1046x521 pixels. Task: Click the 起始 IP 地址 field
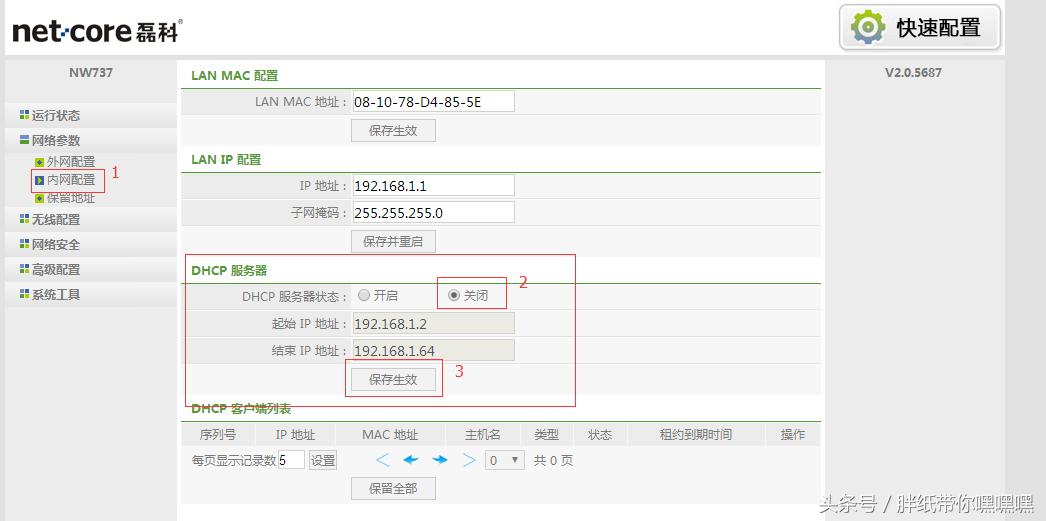point(433,324)
